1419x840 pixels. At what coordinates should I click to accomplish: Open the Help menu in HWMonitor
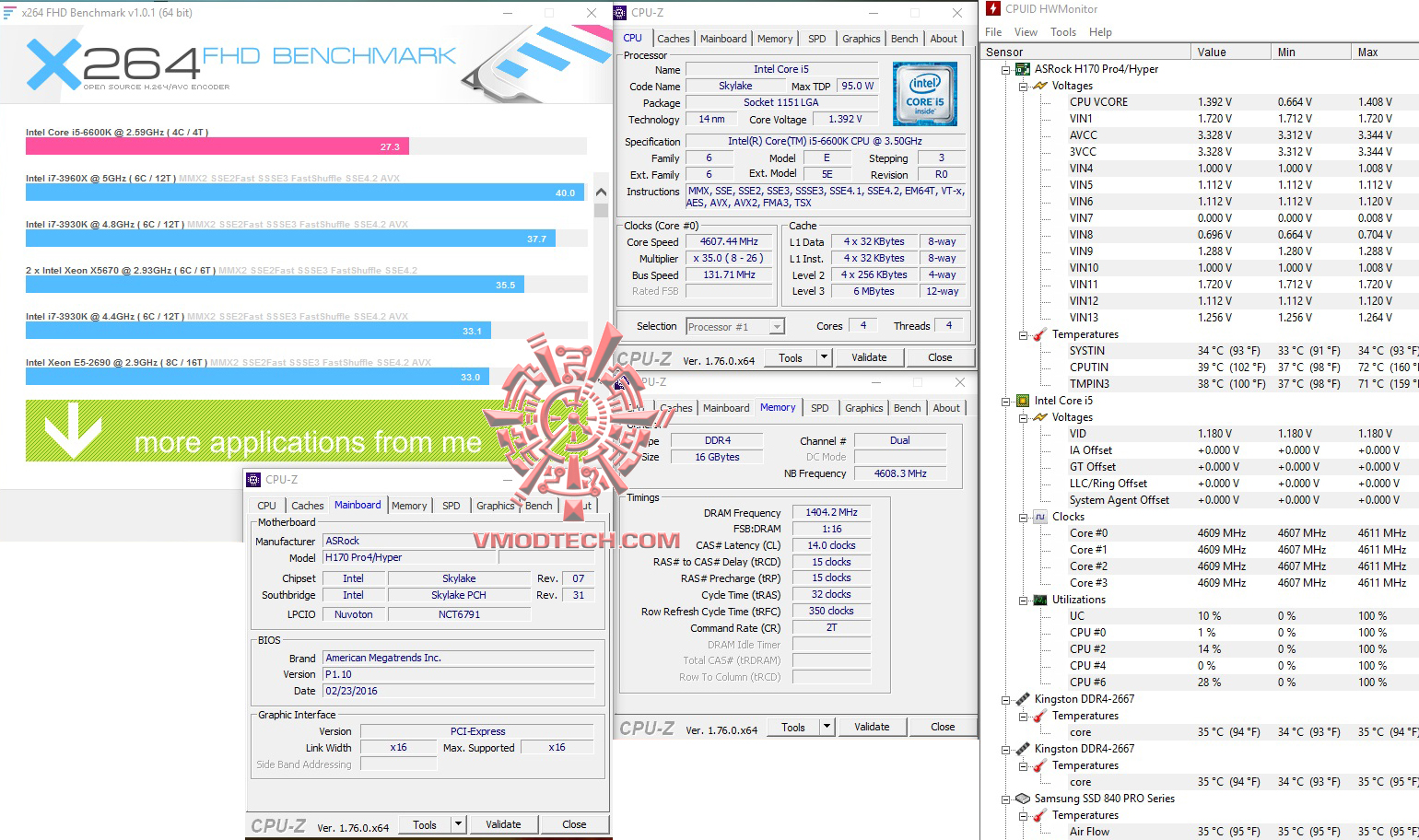[1100, 31]
